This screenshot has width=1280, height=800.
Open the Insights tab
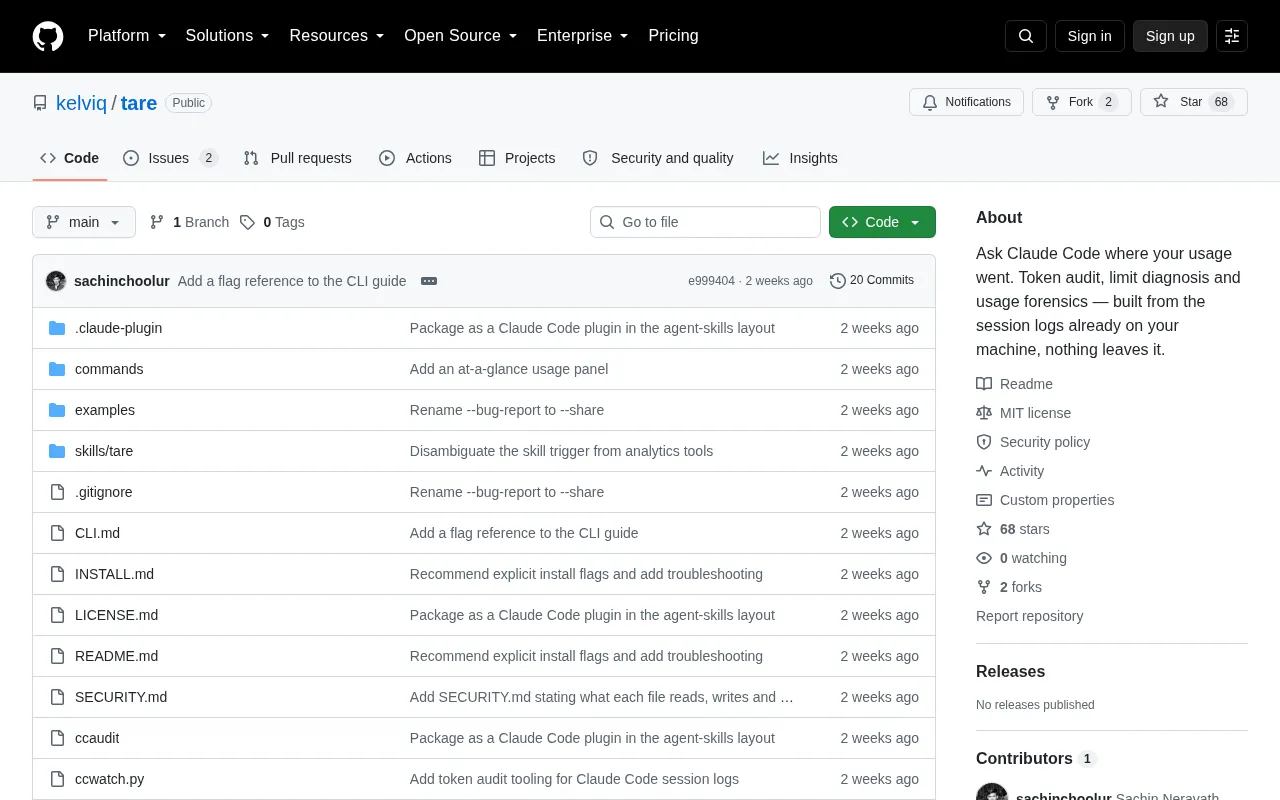(800, 158)
